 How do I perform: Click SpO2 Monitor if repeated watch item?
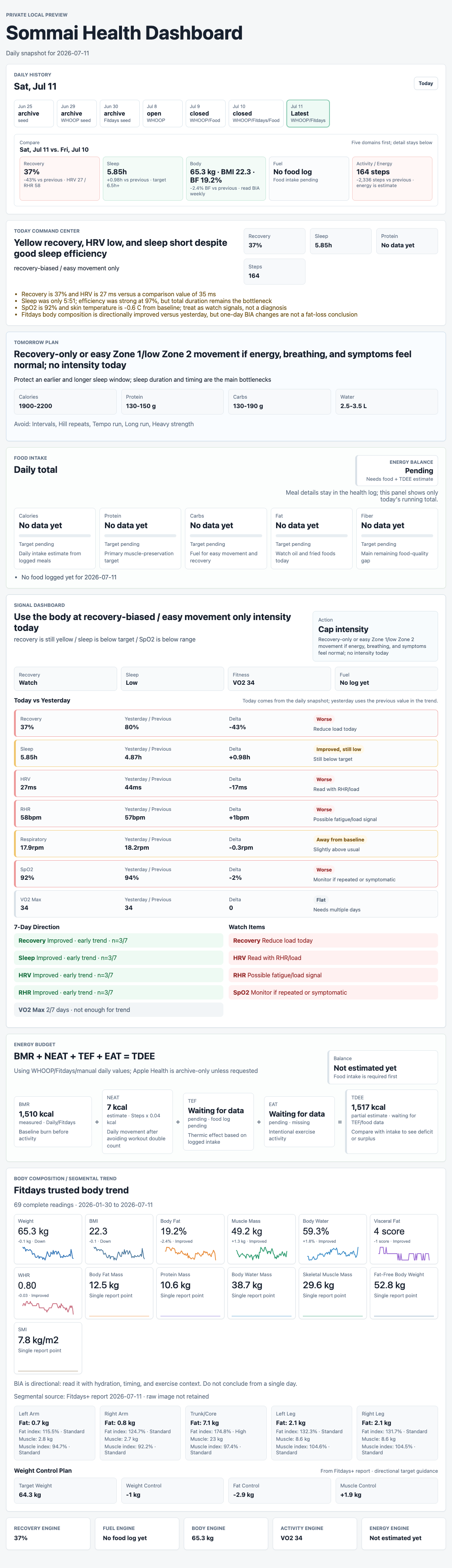(333, 992)
